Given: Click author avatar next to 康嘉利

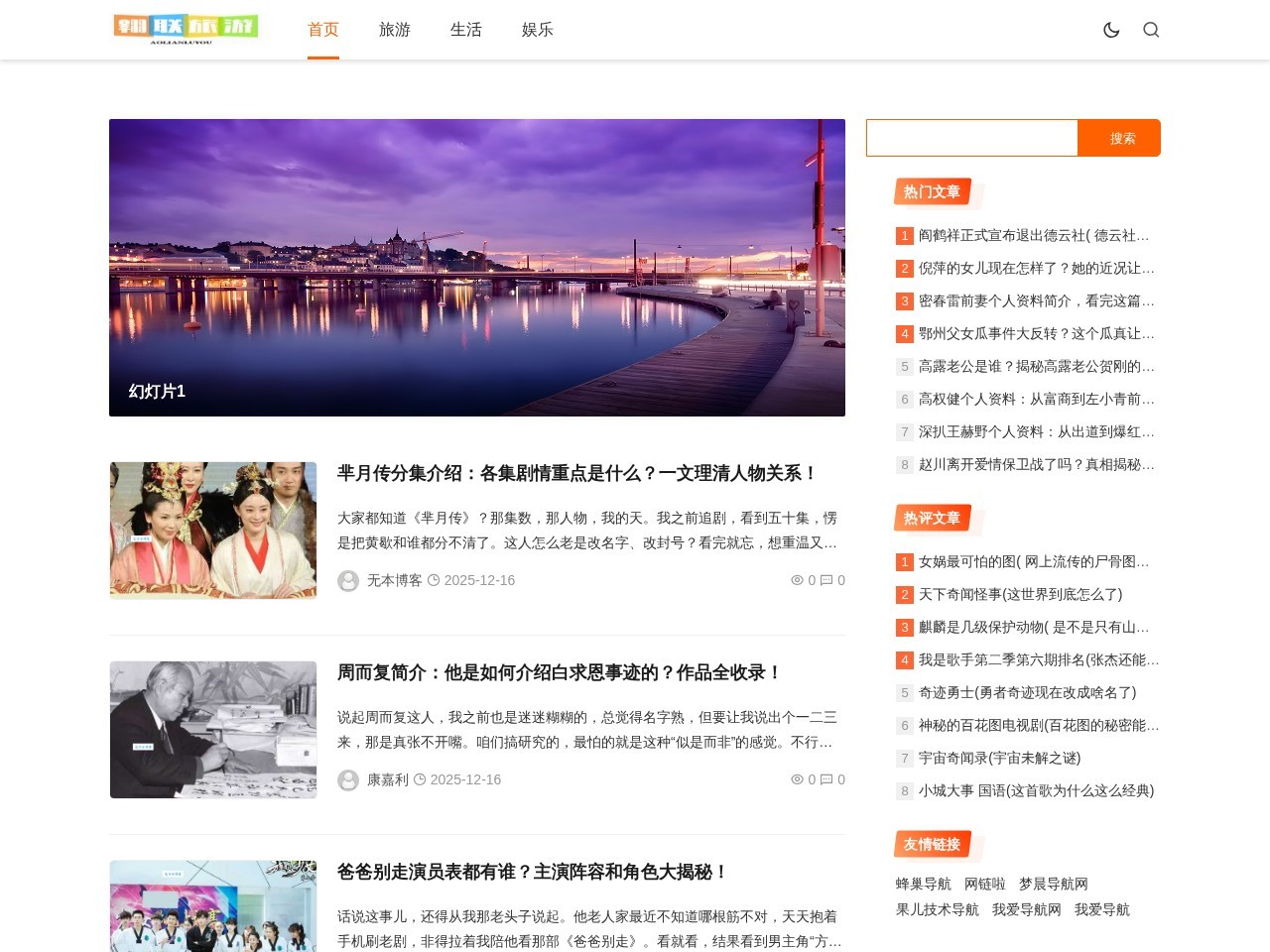Looking at the screenshot, I should pyautogui.click(x=347, y=779).
